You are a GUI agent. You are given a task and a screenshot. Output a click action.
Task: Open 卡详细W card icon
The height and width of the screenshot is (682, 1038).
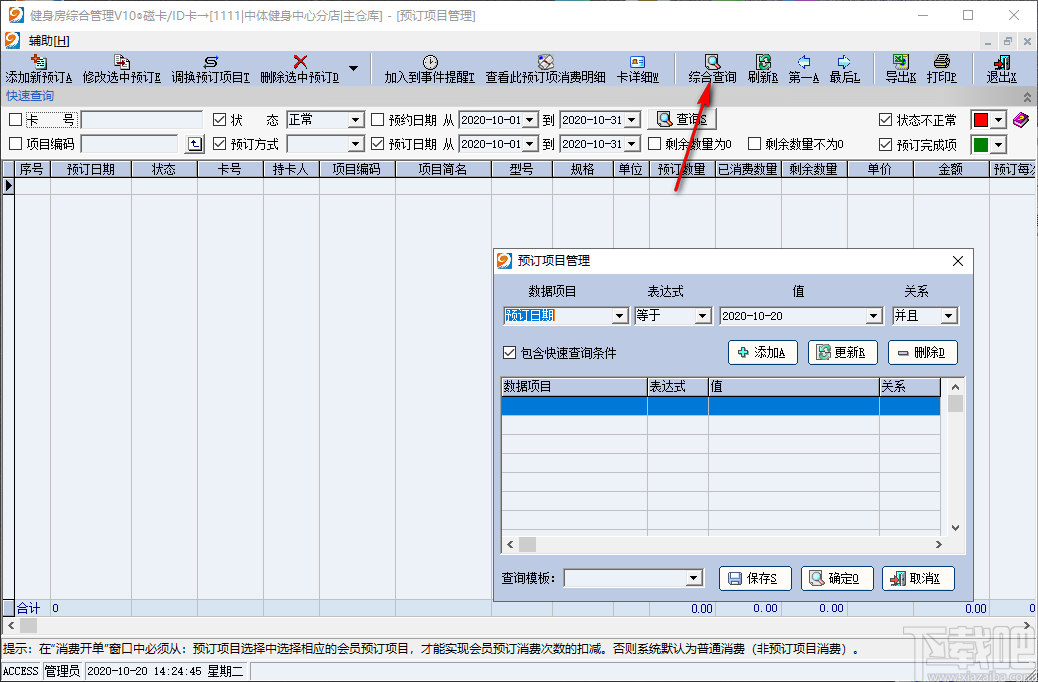[637, 62]
